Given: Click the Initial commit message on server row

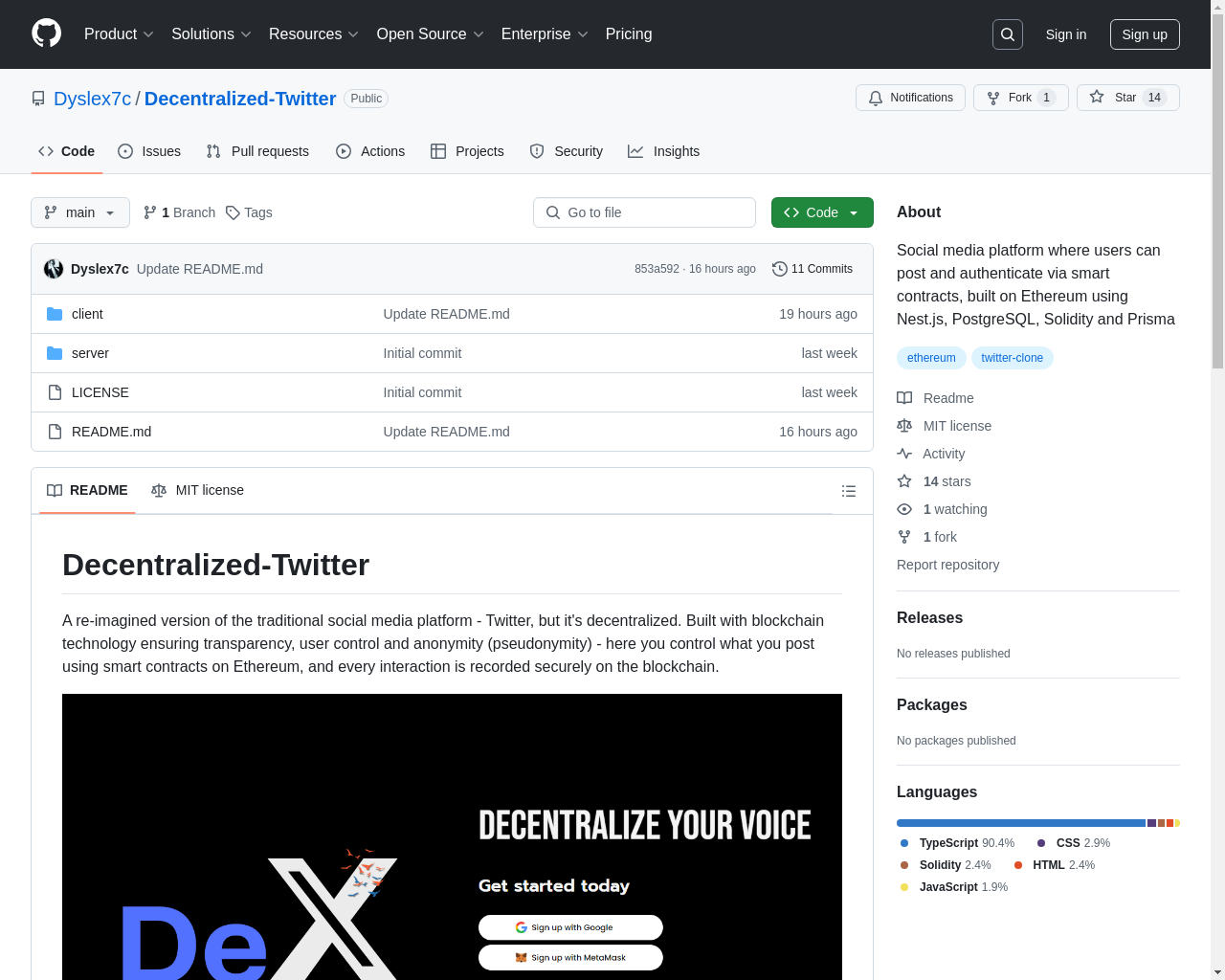Looking at the screenshot, I should point(422,353).
